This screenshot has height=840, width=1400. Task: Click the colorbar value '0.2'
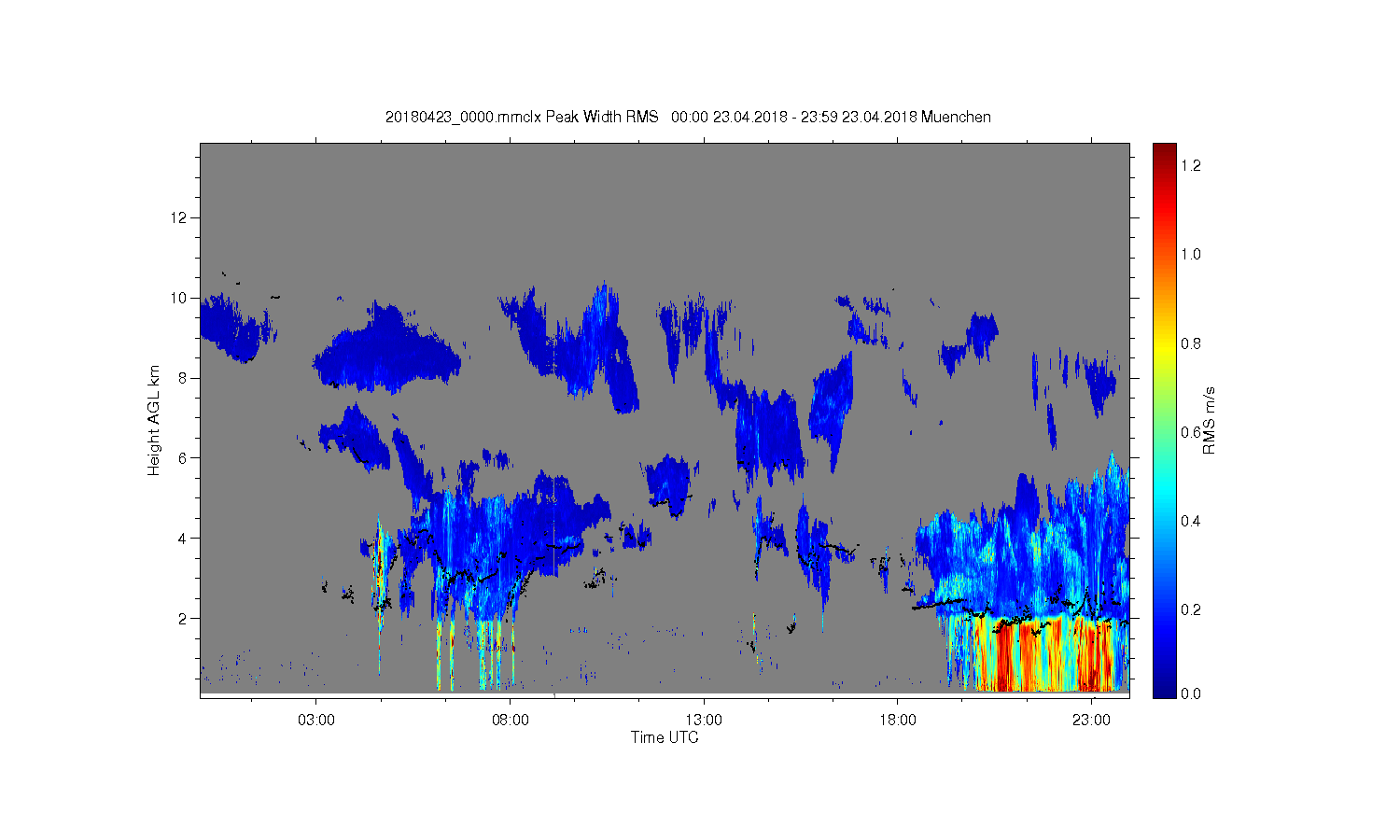[x=1191, y=609]
